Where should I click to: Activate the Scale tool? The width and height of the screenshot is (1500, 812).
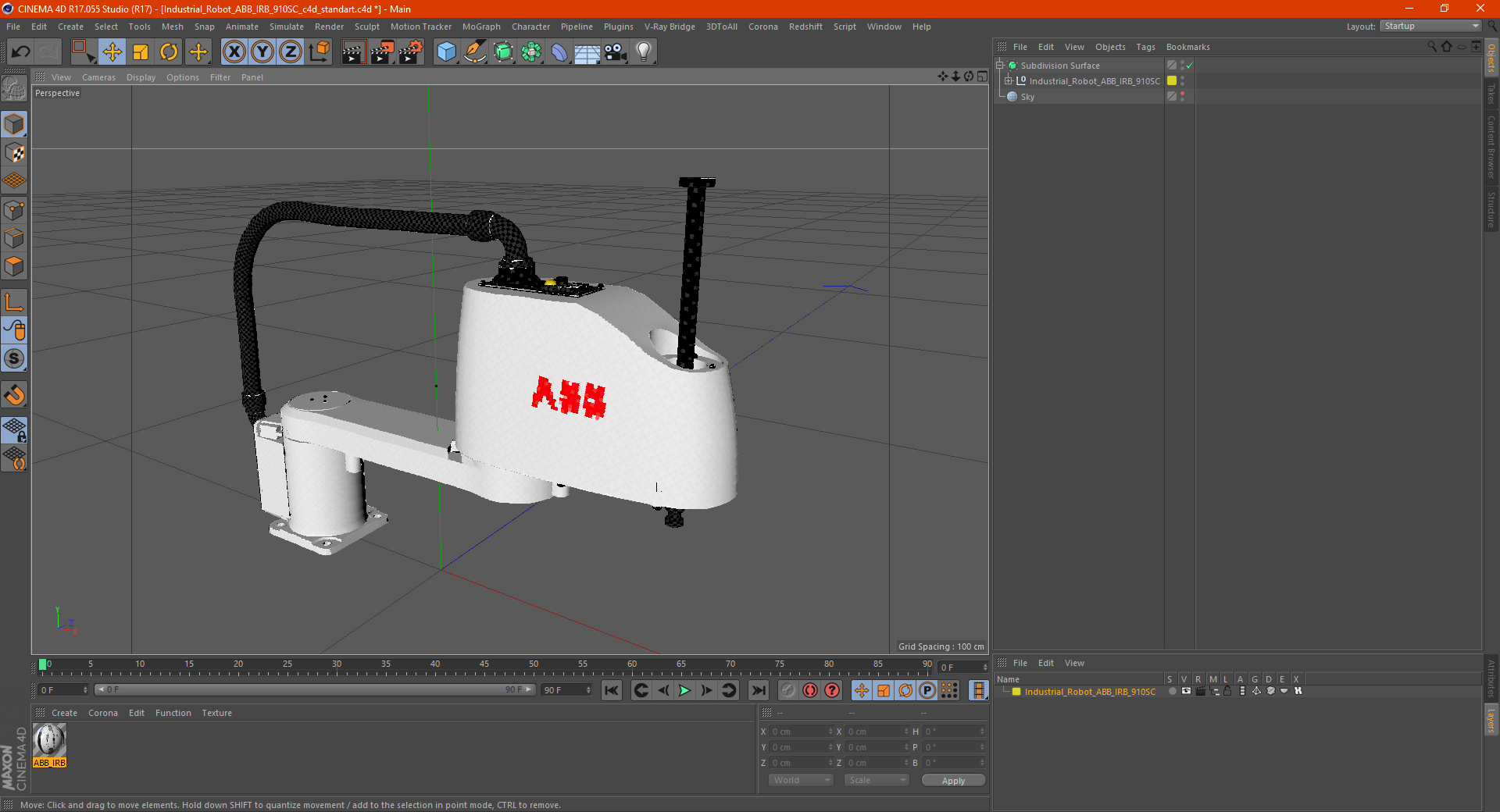click(x=141, y=52)
